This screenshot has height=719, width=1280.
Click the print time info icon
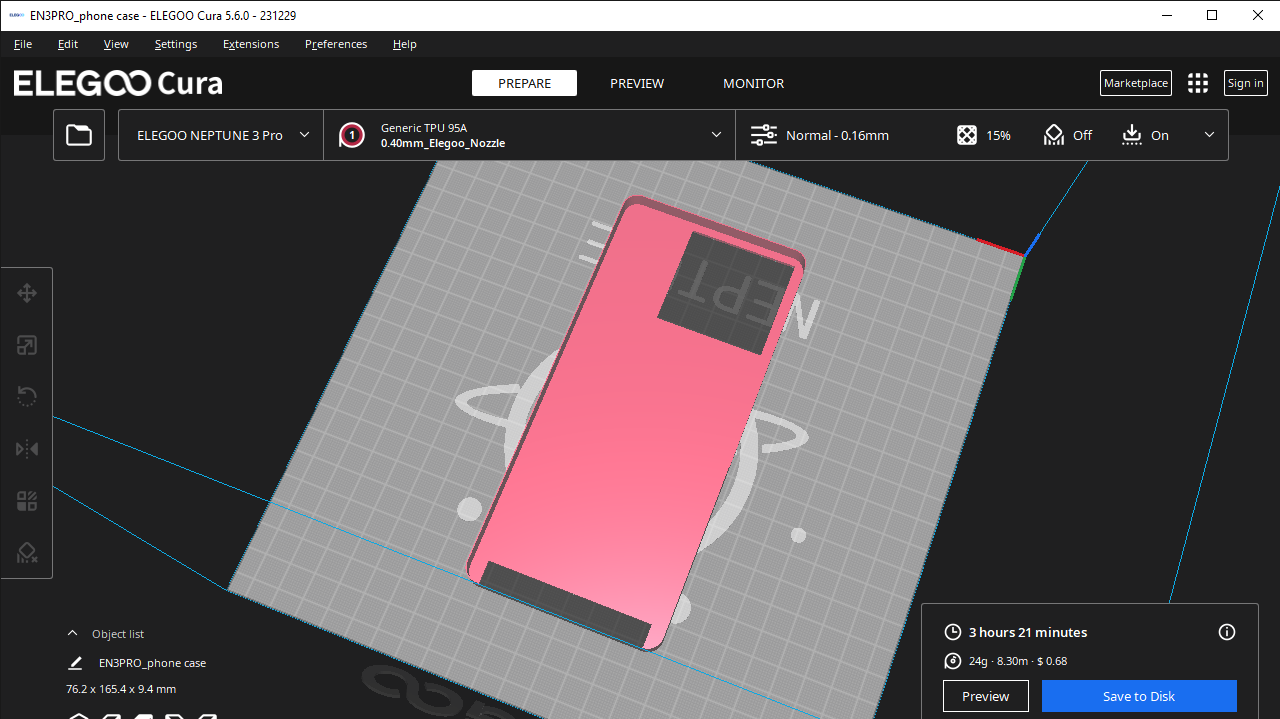coord(1227,632)
